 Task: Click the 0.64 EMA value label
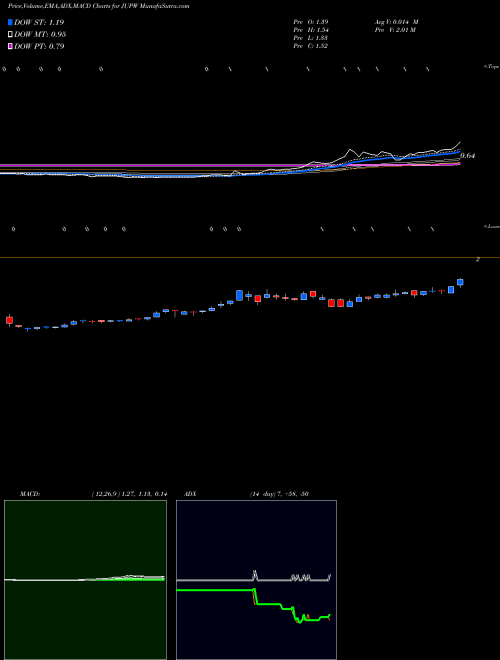coord(468,156)
